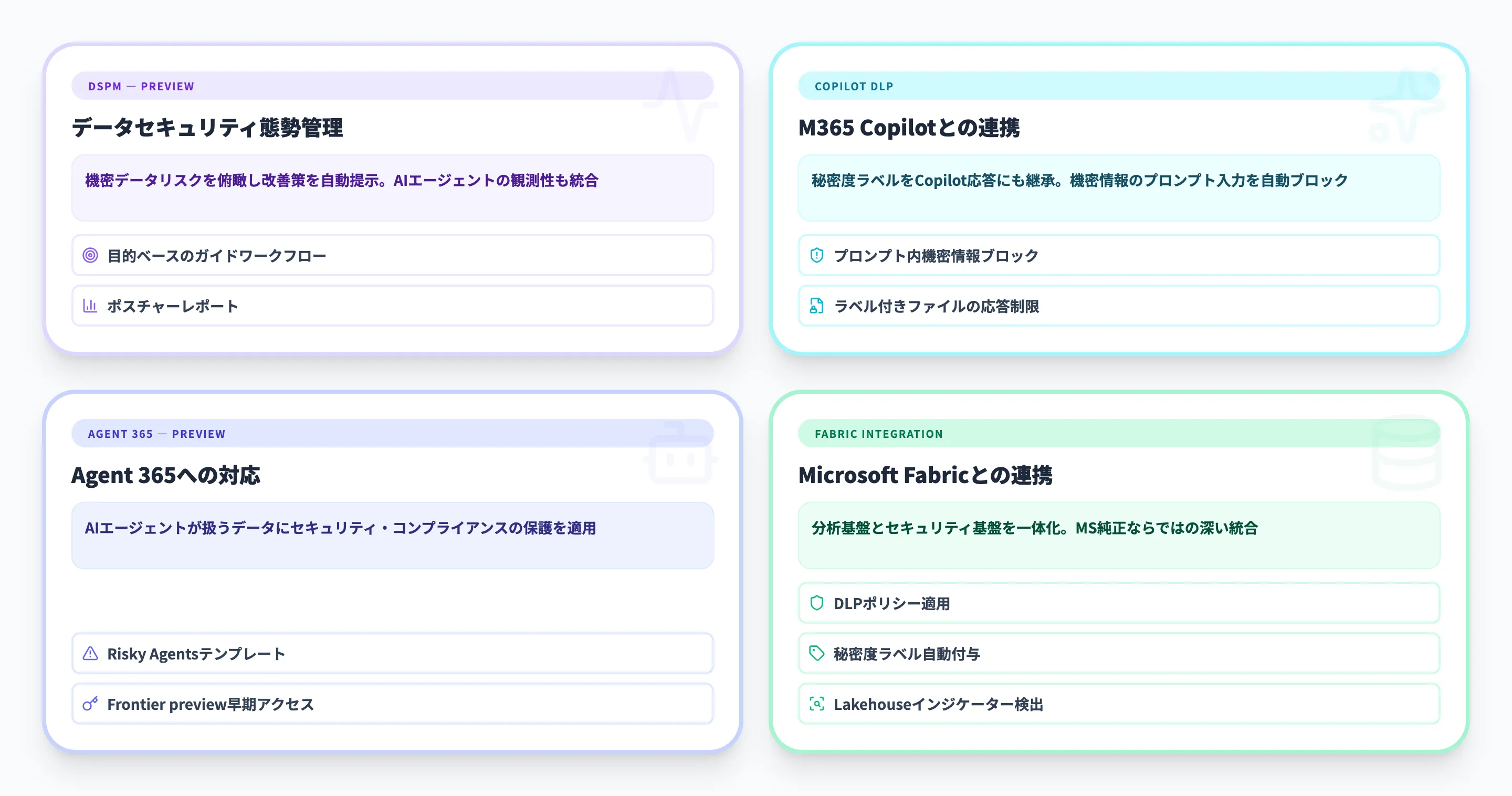Select the scan icon beside Lakehouseインジケーター検出
The width and height of the screenshot is (1512, 796).
(816, 704)
